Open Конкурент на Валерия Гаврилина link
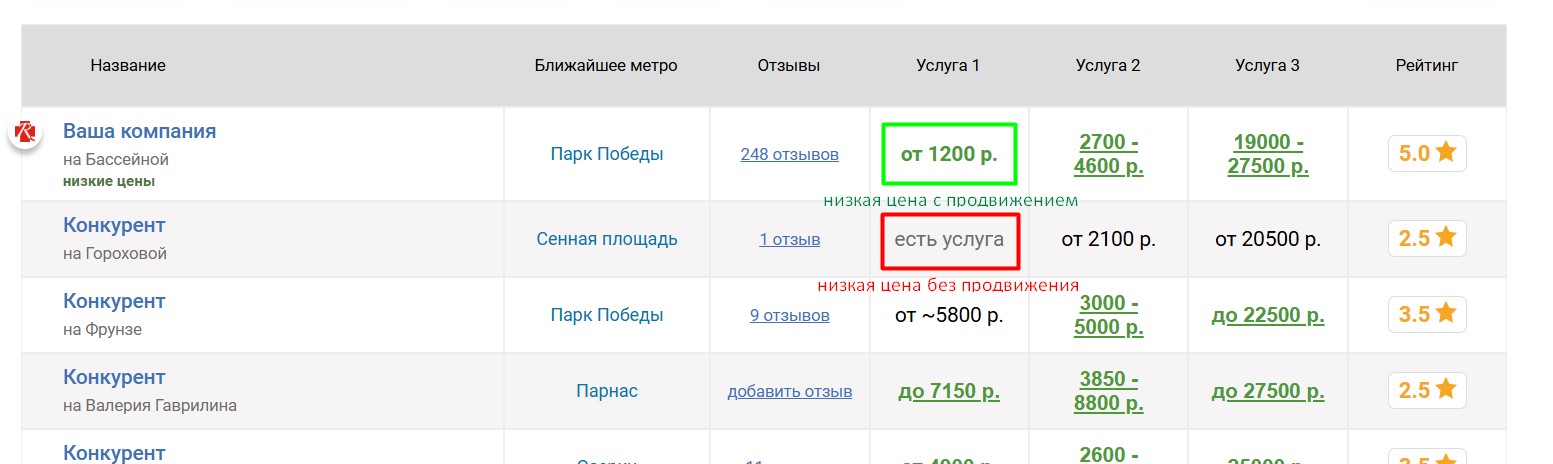1553x464 pixels. point(114,377)
